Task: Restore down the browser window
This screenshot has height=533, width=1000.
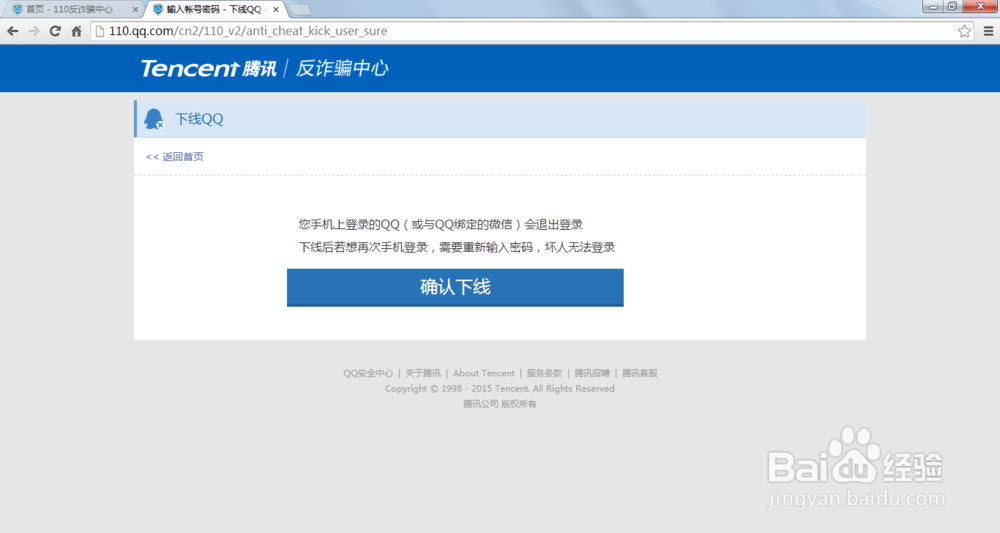Action: tap(952, 6)
